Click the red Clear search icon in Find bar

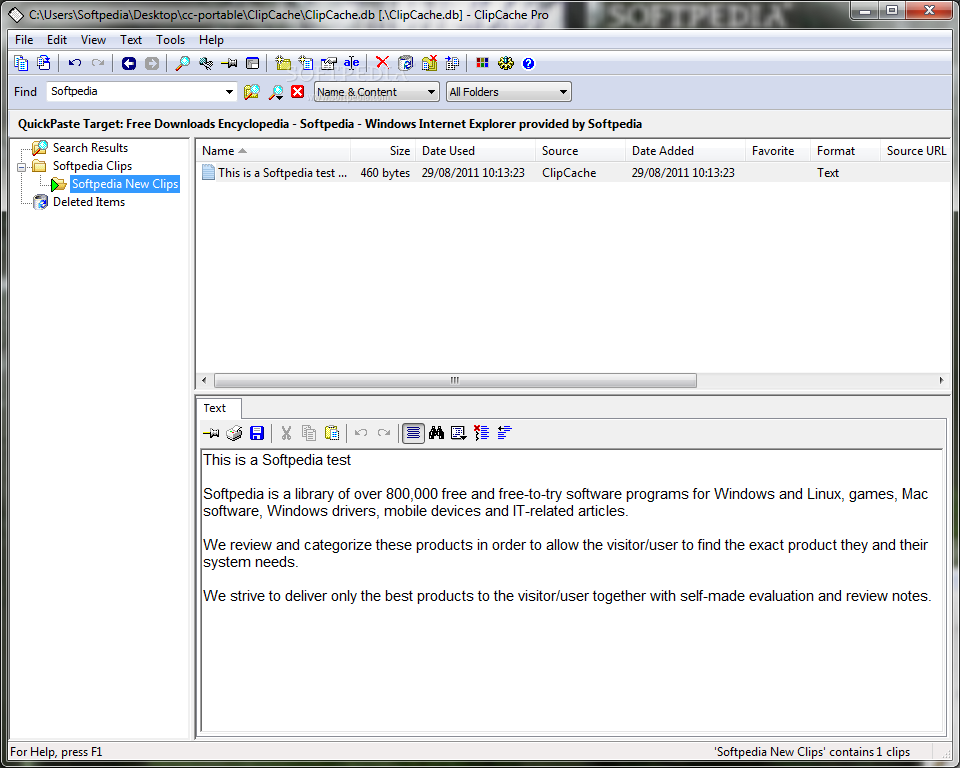coord(298,91)
